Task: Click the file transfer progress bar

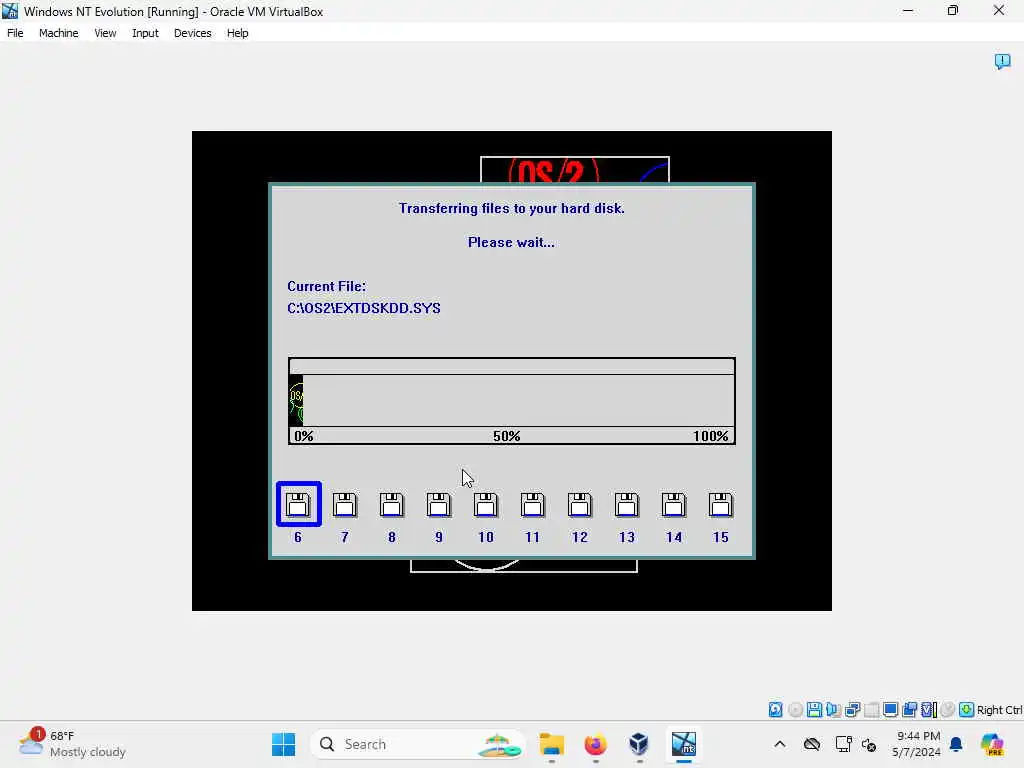Action: click(512, 400)
